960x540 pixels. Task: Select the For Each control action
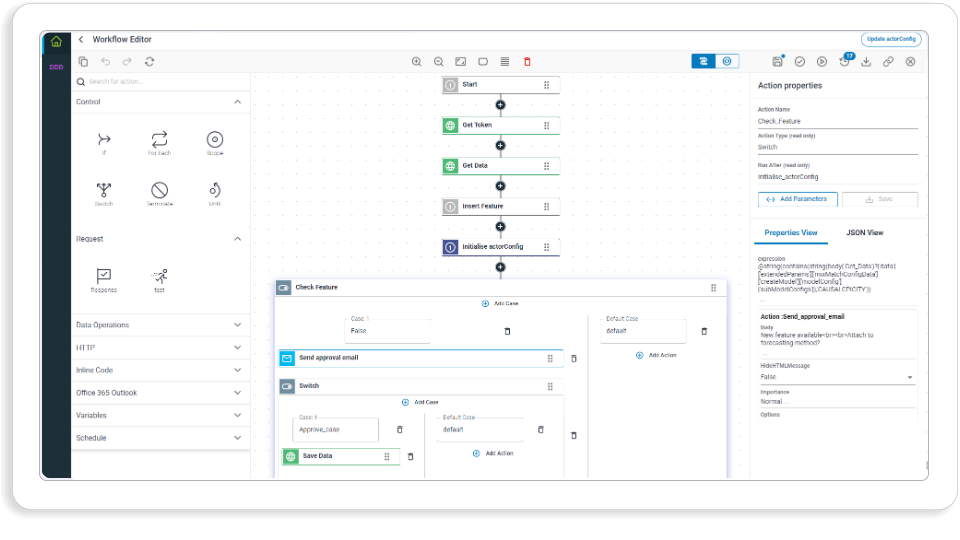pyautogui.click(x=159, y=140)
